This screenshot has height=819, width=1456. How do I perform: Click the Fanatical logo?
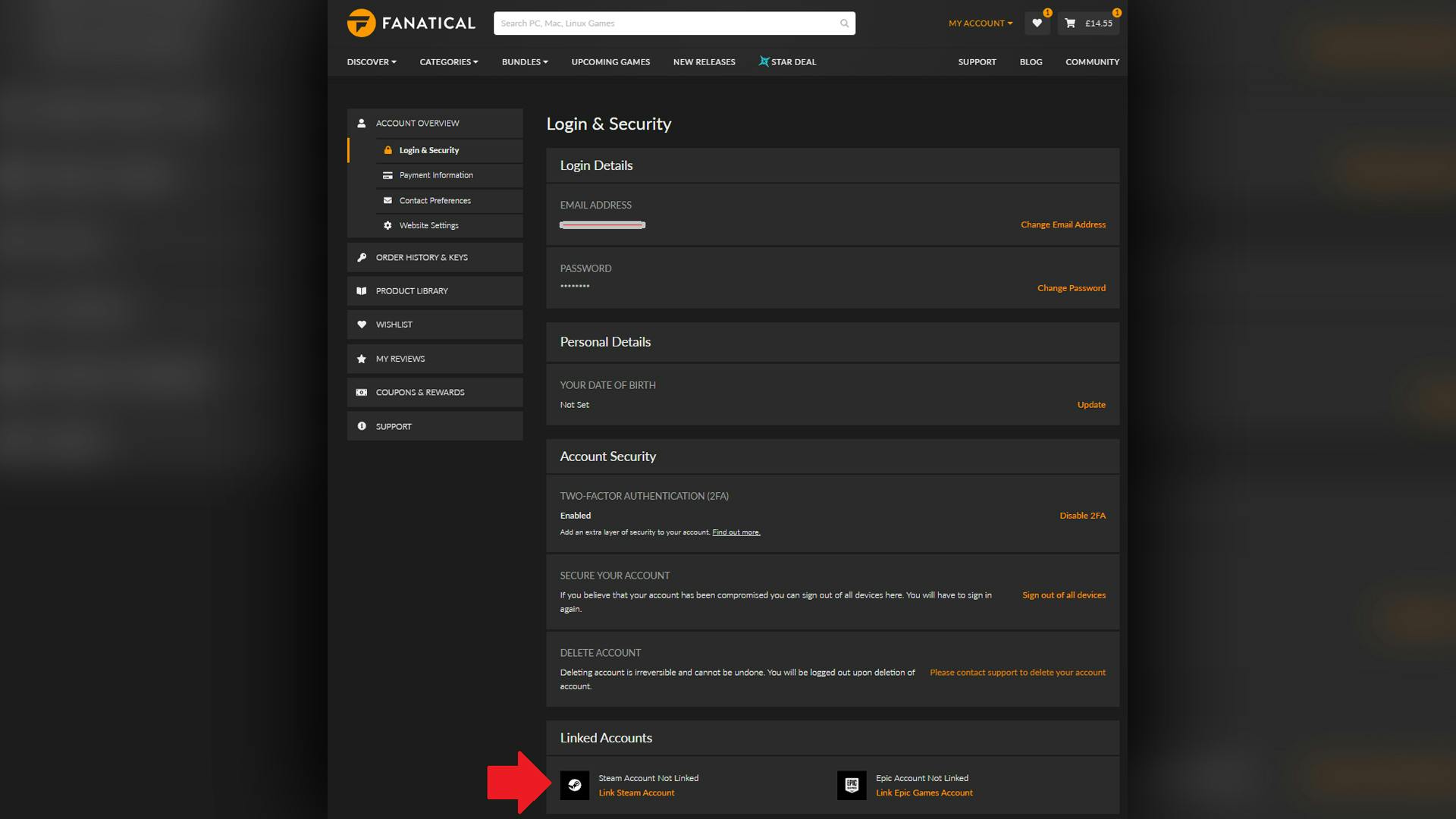(411, 23)
